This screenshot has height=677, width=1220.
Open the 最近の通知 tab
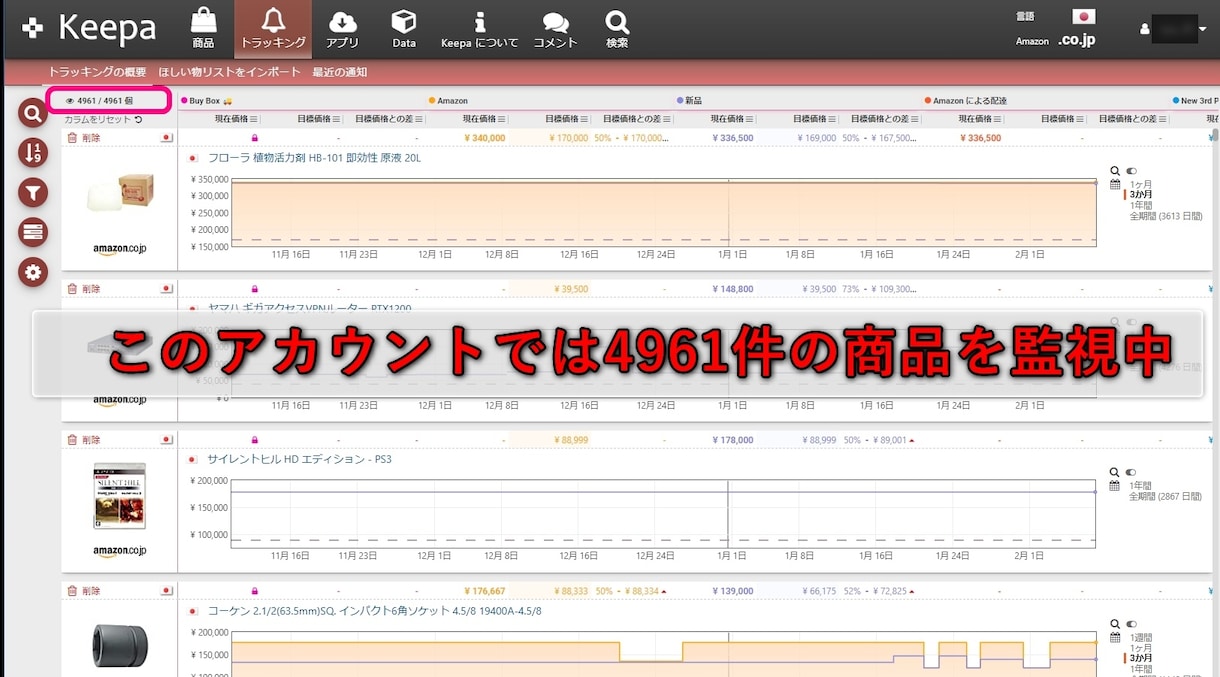[x=339, y=72]
